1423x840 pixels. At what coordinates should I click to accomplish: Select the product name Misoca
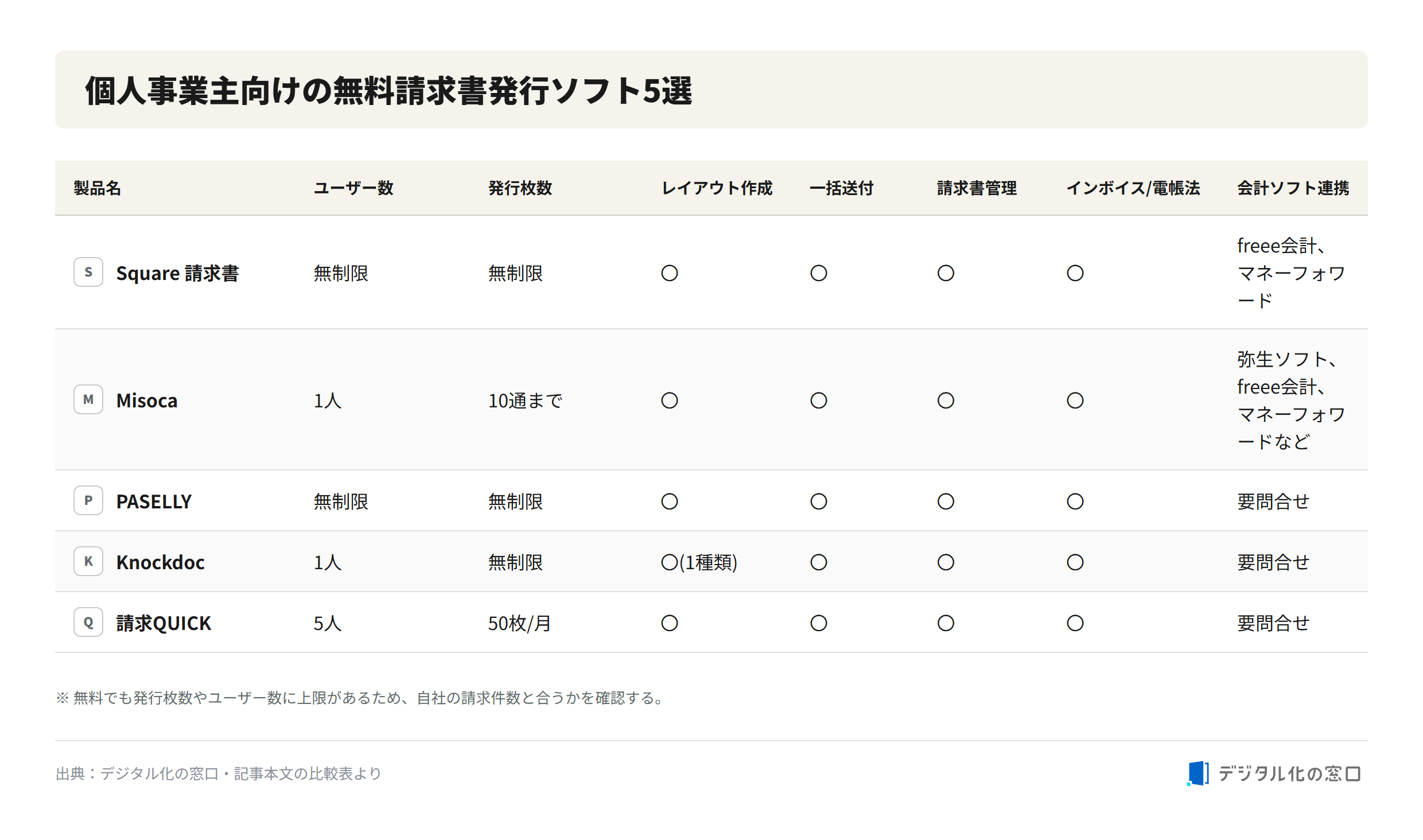pyautogui.click(x=147, y=400)
